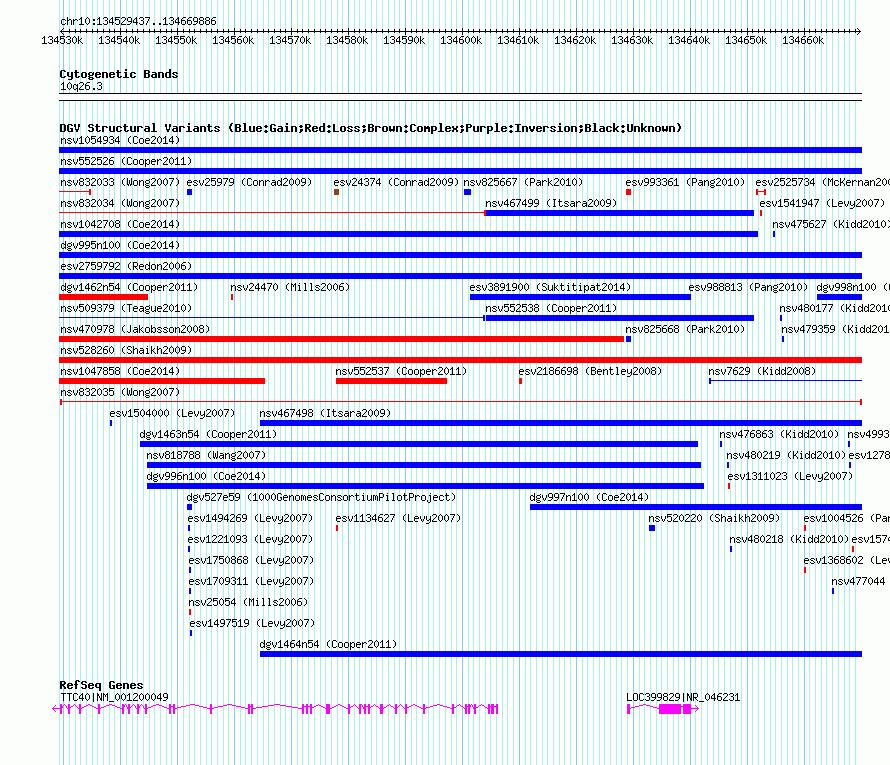Select the nsv467498 (Itsara2009) blue bar
The width and height of the screenshot is (890, 765).
561,423
